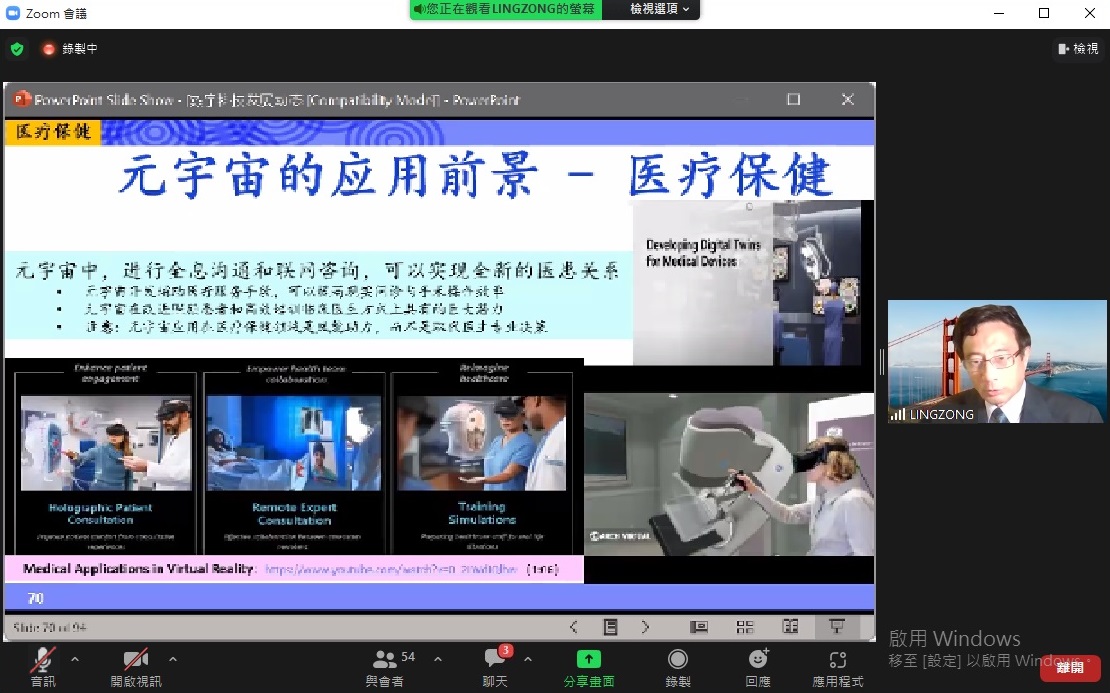Click the view layout button top right
Image resolution: width=1110 pixels, height=693 pixels.
[x=1078, y=48]
